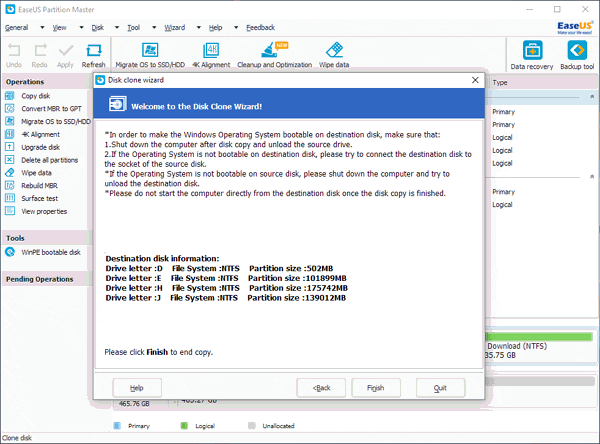The image size is (600, 444).
Task: Open the Tool menu
Action: tap(134, 28)
